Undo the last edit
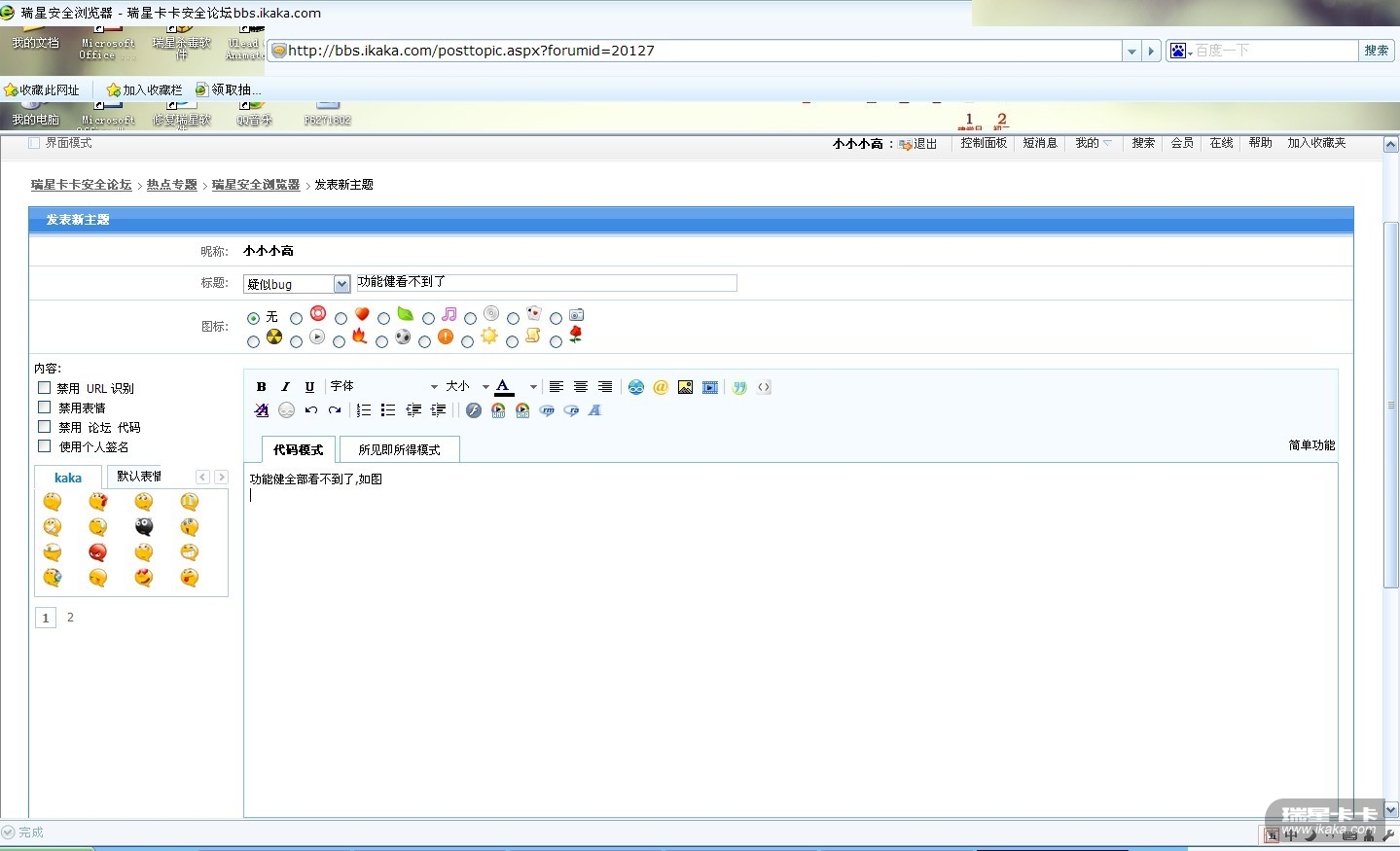The height and width of the screenshot is (851, 1400). [x=311, y=410]
